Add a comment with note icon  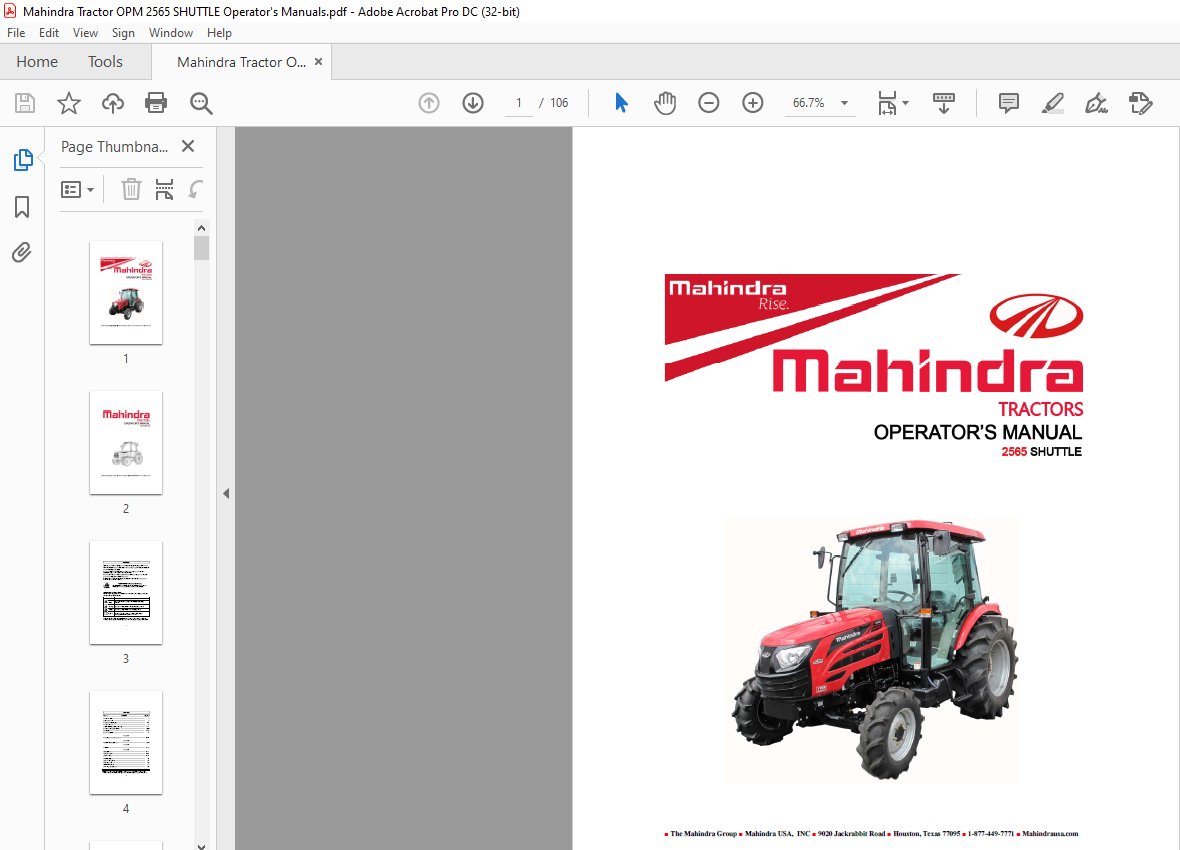(x=1008, y=103)
